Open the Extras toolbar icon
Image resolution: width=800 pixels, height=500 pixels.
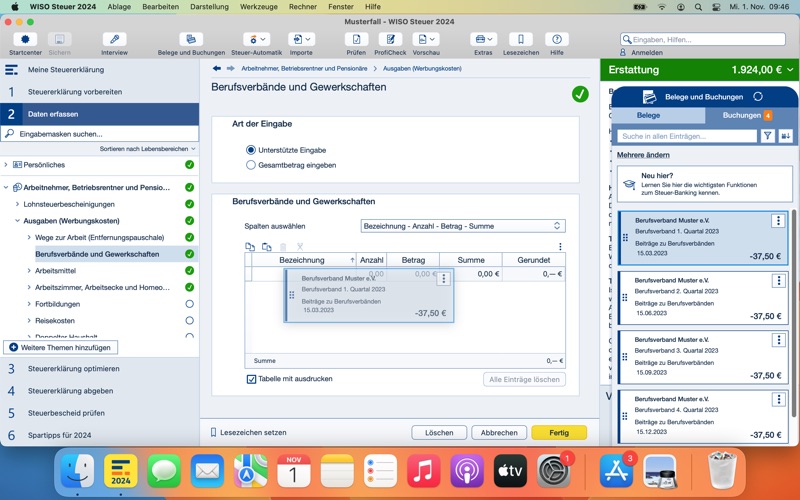pyautogui.click(x=483, y=39)
